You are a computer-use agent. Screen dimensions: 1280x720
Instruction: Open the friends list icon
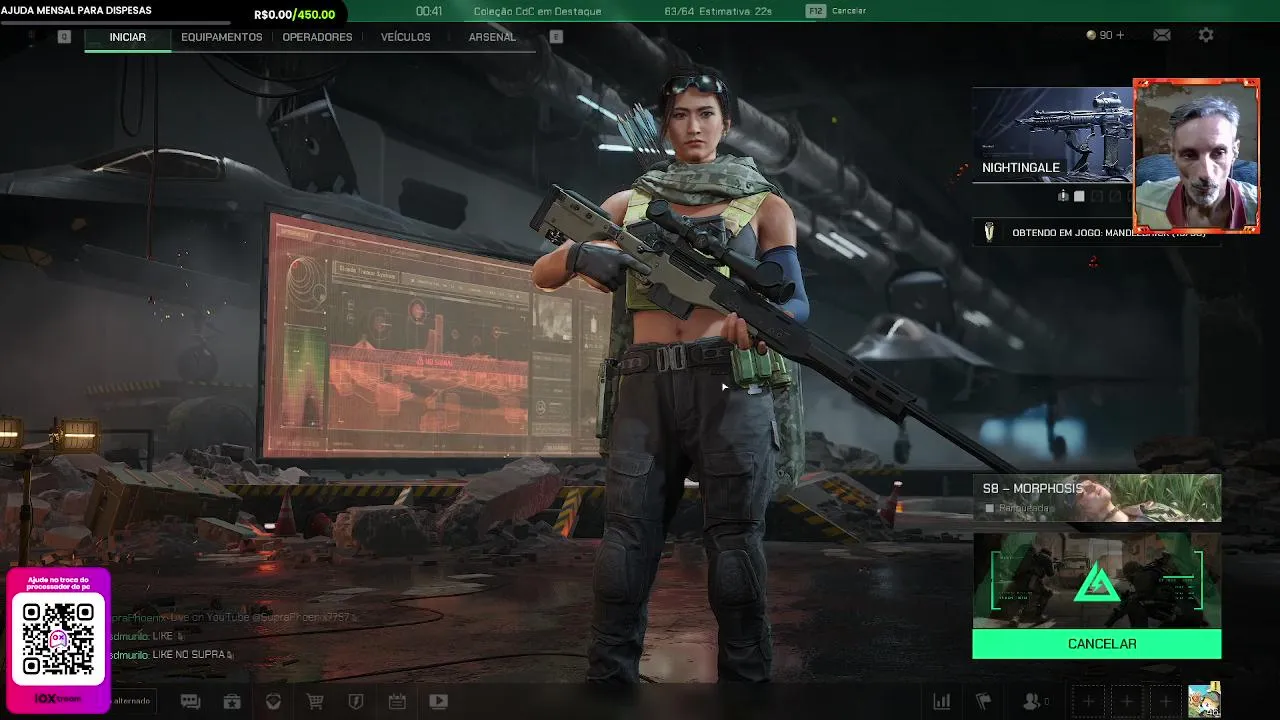(x=1035, y=702)
